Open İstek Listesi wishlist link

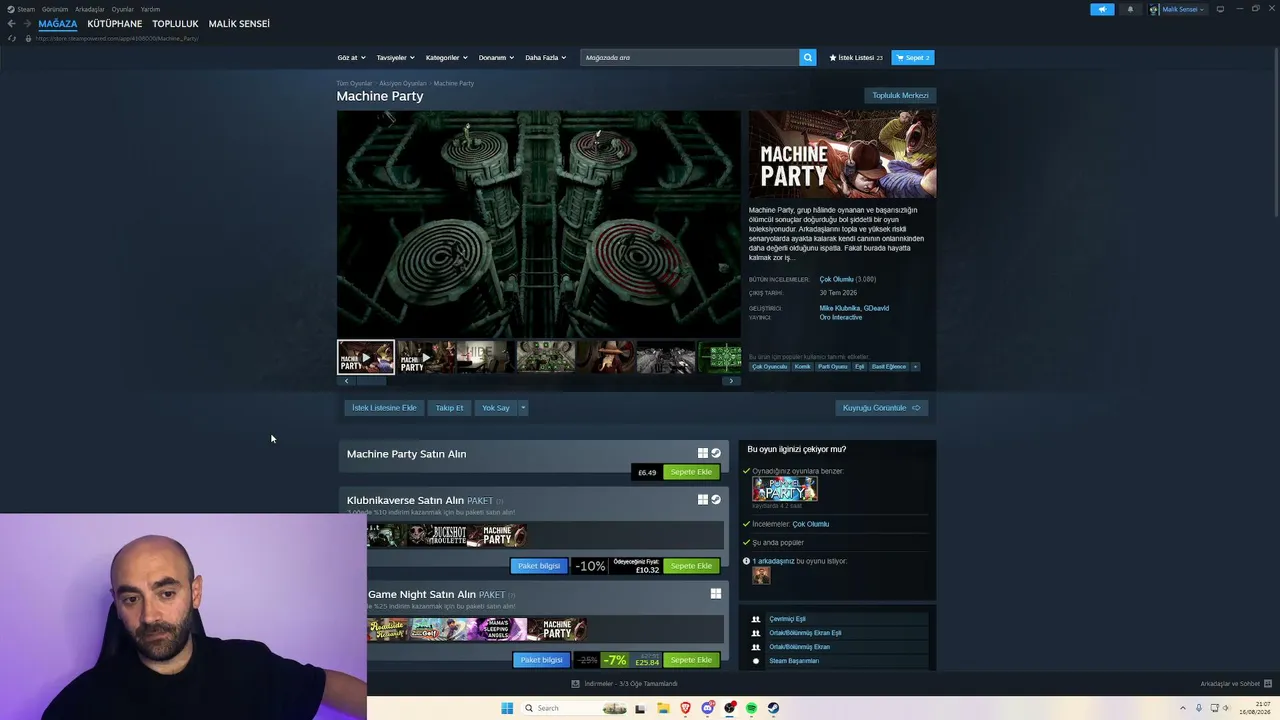point(856,58)
